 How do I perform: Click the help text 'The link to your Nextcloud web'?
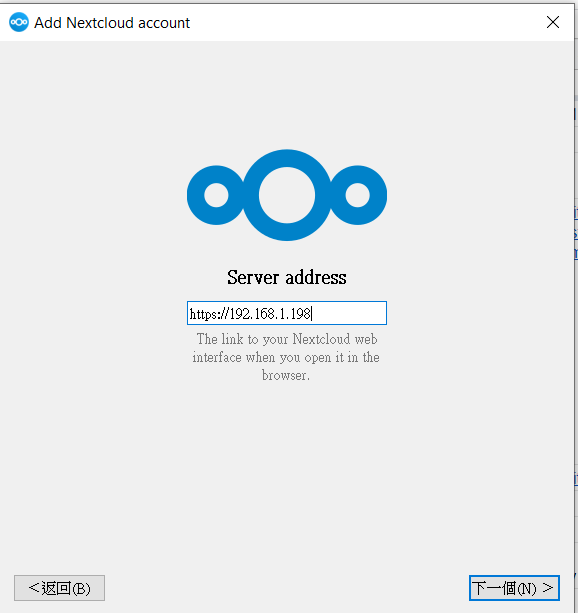(287, 339)
